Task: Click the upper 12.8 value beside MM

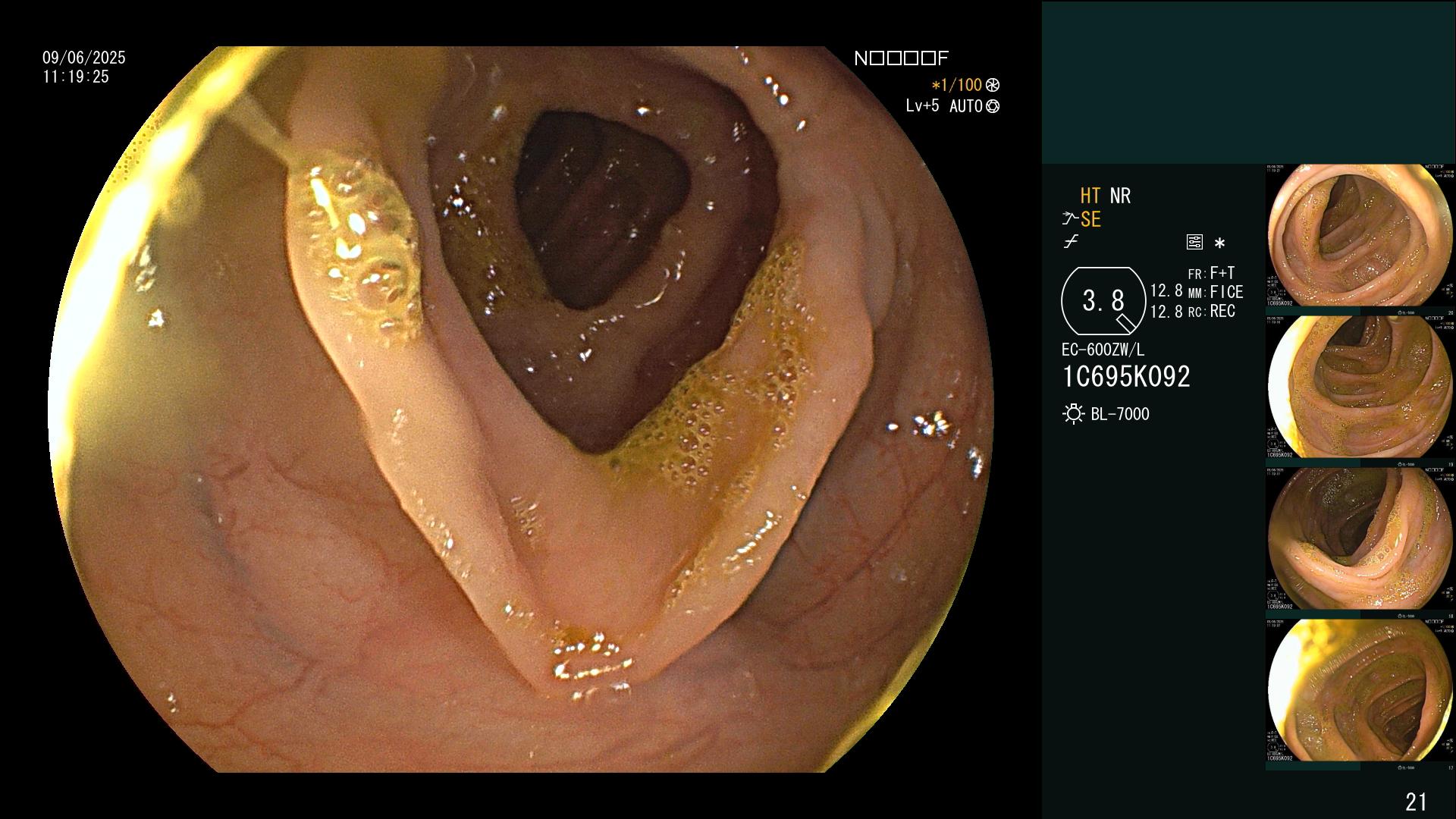Action: (x=1166, y=291)
